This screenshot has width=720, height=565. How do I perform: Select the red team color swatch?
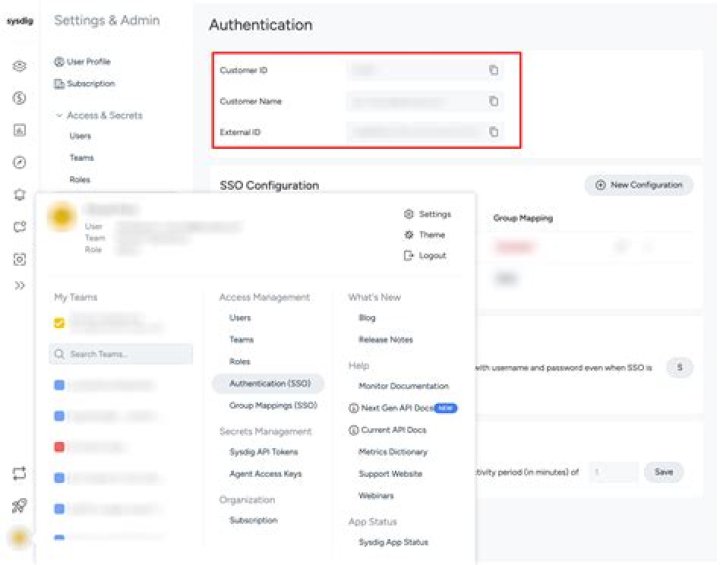(59, 447)
